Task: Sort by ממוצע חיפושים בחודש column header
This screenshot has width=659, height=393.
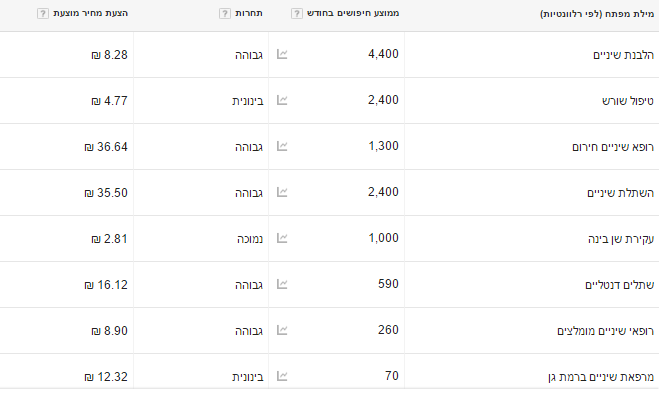Action: coord(353,13)
